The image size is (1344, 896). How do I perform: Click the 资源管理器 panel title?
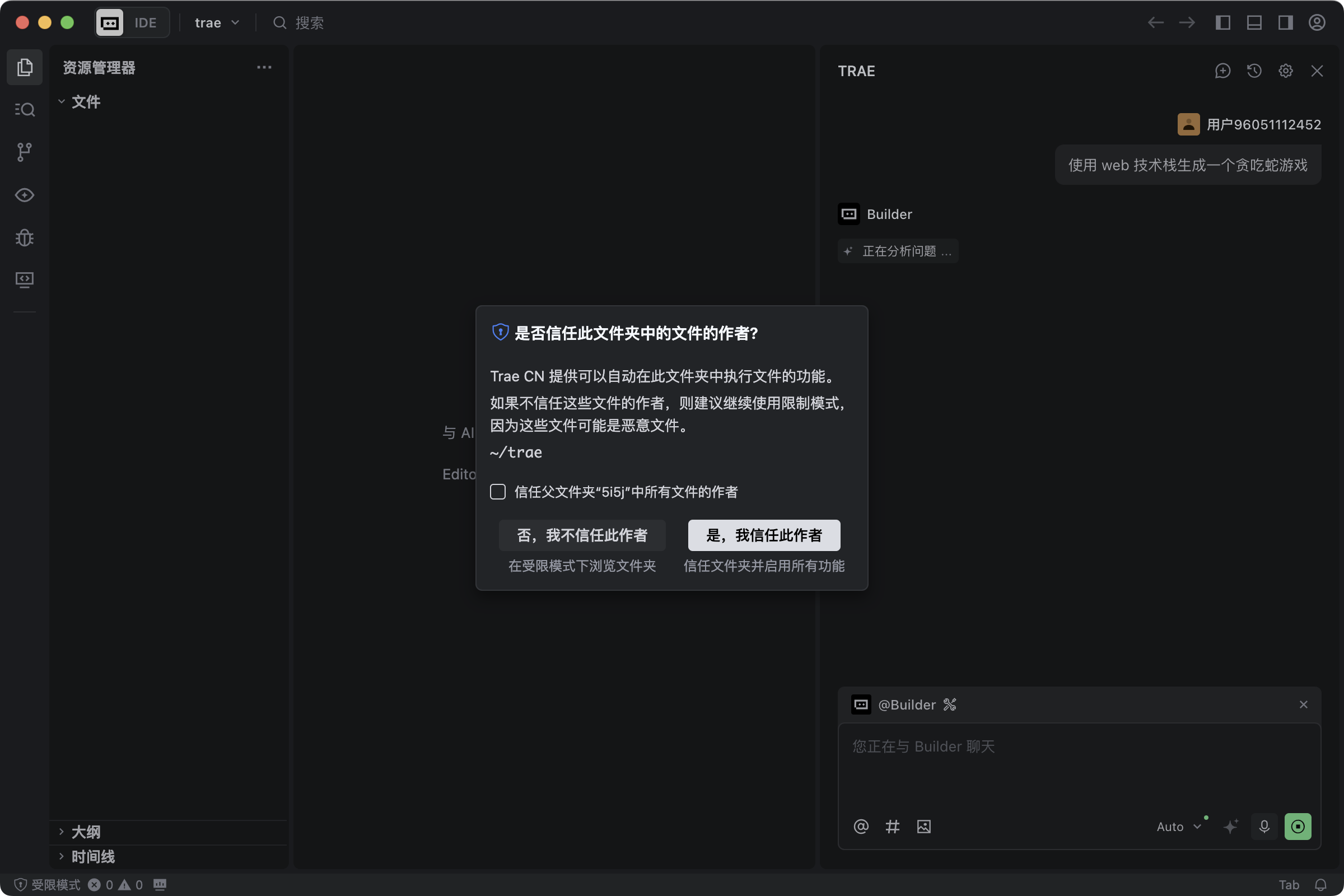99,67
